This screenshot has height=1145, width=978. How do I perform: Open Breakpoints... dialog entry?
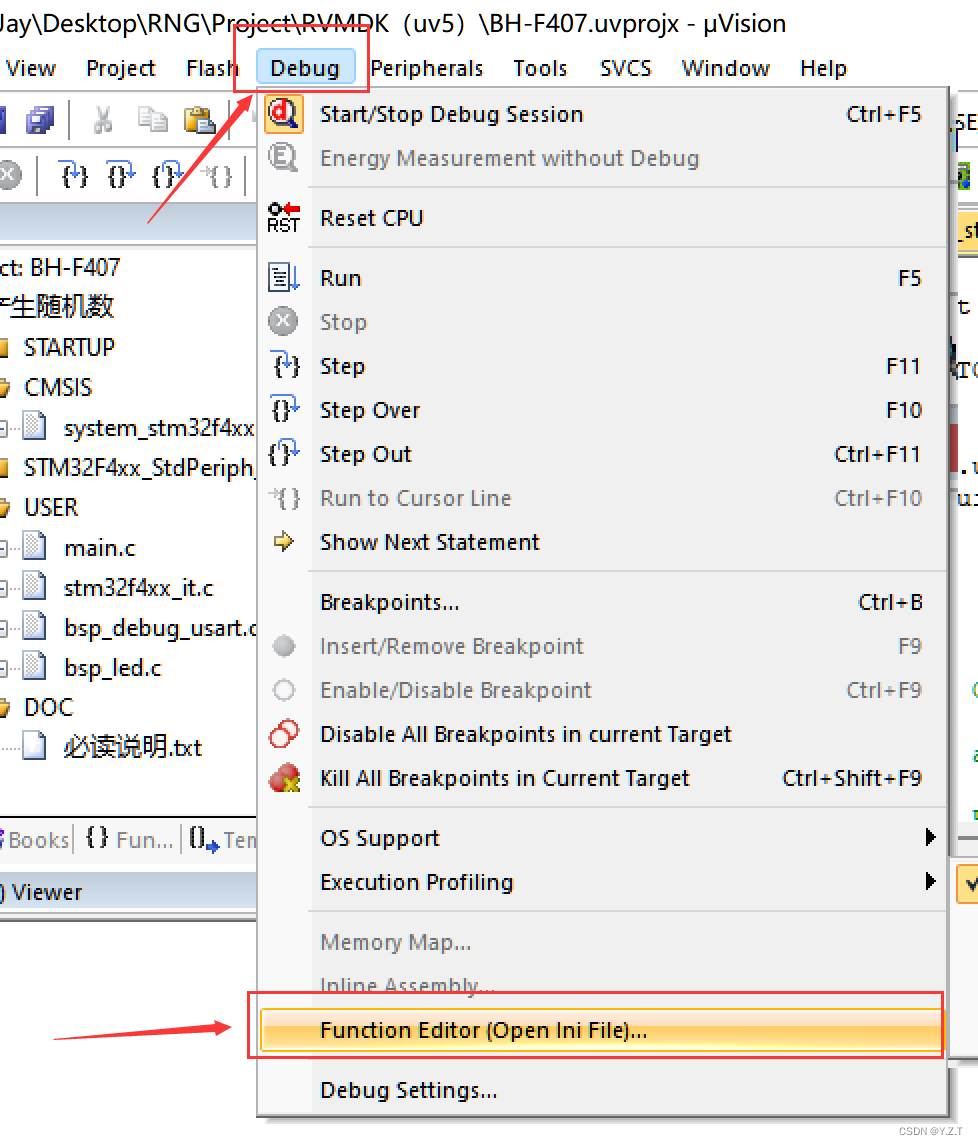(603, 602)
